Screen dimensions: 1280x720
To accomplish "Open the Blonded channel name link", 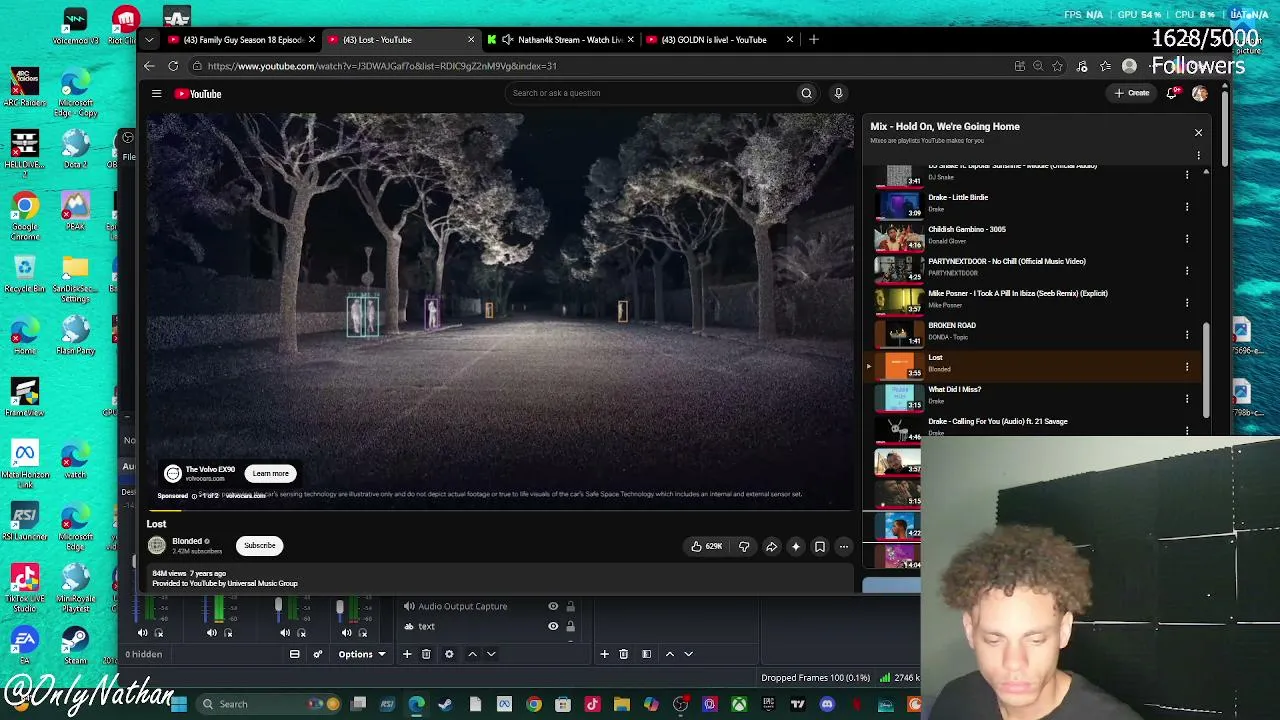I will [x=187, y=541].
